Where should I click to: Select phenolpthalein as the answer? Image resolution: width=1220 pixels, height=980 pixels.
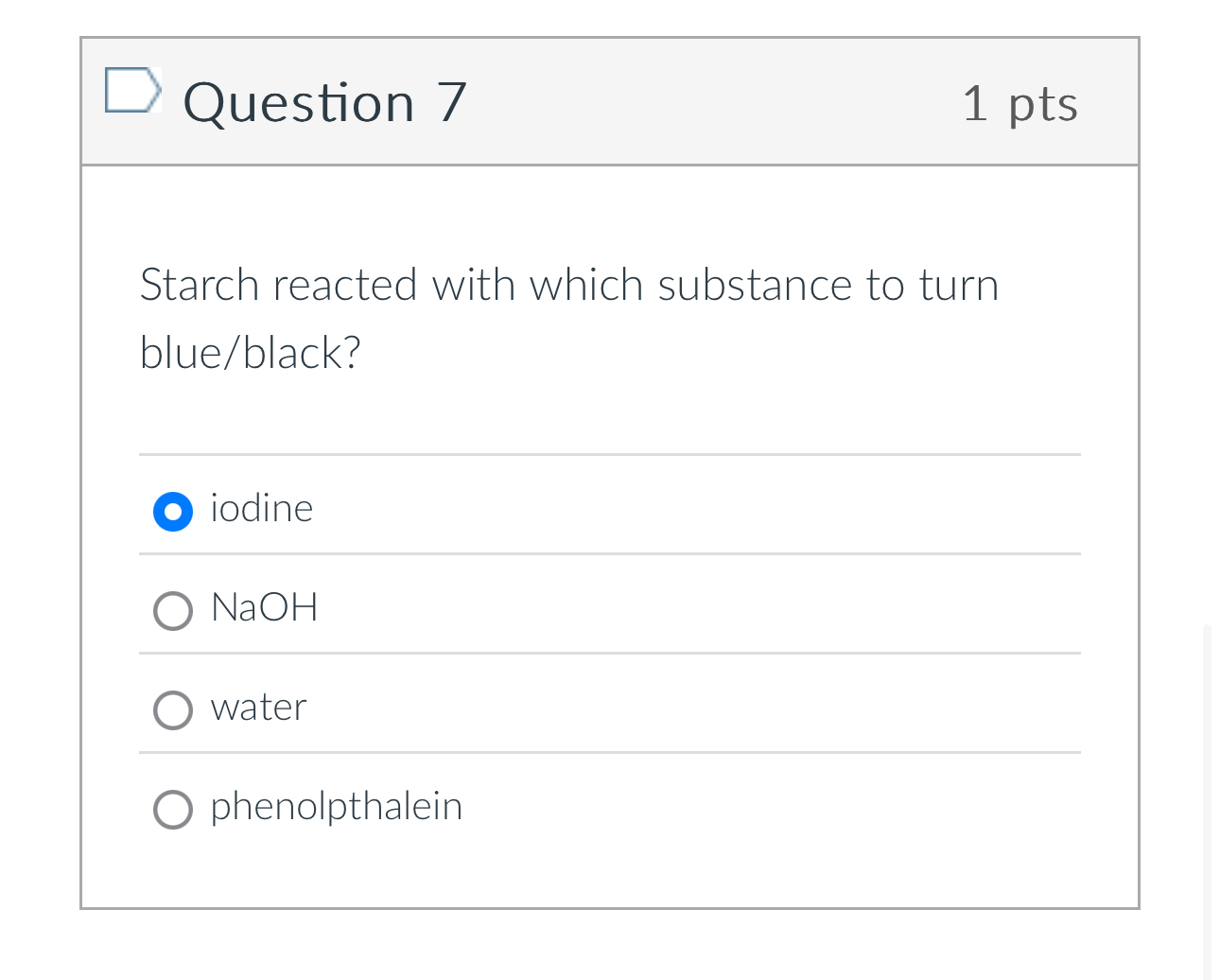click(173, 810)
